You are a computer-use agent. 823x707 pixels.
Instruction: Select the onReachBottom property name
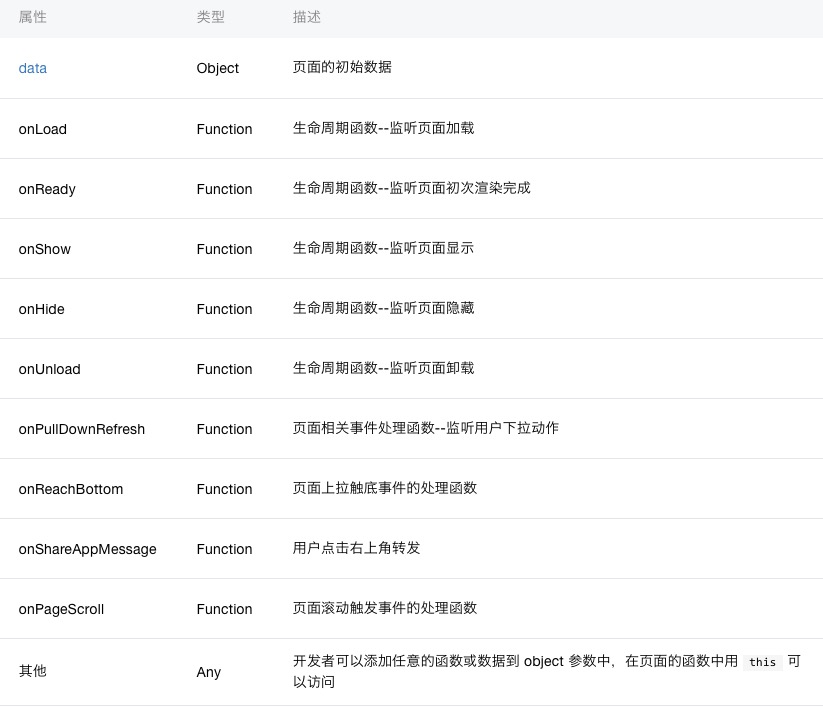pos(71,489)
